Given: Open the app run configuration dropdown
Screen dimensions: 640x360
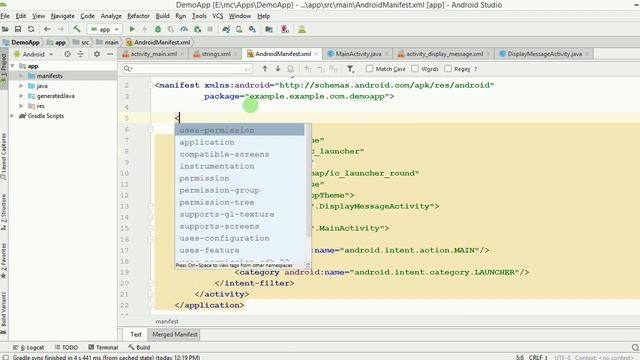Looking at the screenshot, I should click(104, 29).
